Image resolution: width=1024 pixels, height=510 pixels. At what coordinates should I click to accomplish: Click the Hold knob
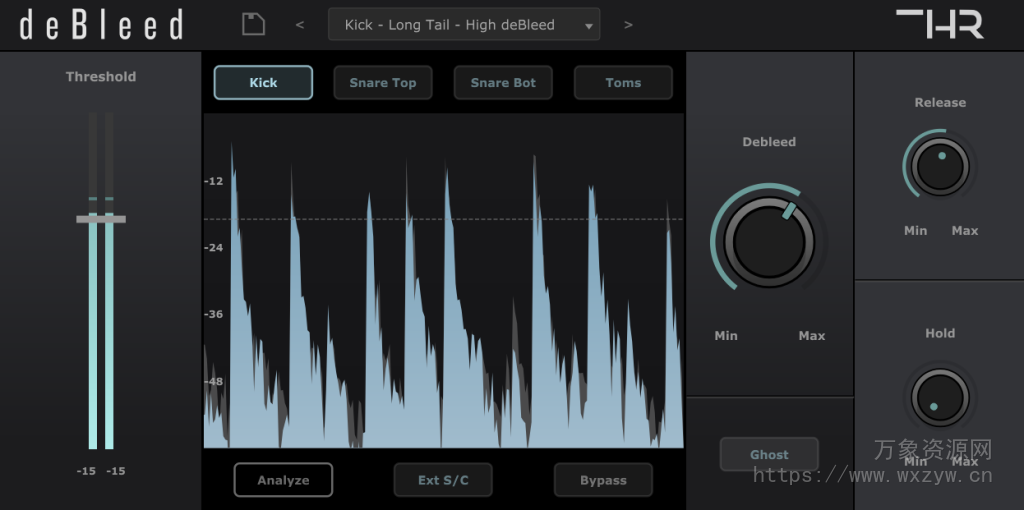tap(940, 396)
